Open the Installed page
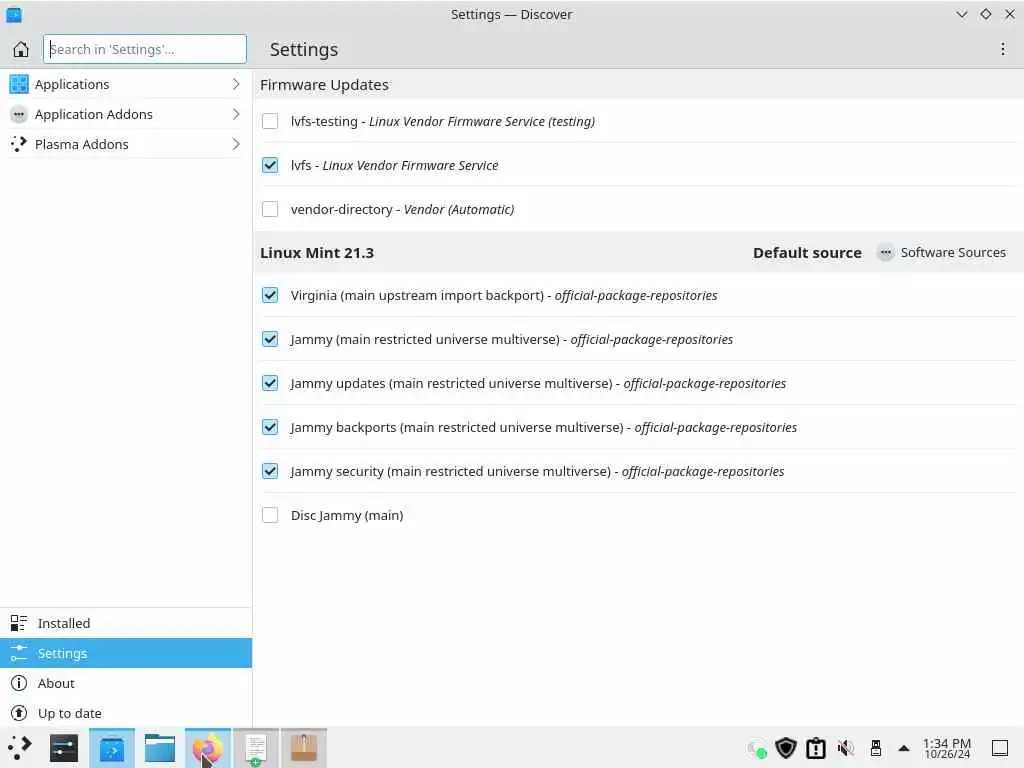The height and width of the screenshot is (768, 1024). (x=126, y=623)
